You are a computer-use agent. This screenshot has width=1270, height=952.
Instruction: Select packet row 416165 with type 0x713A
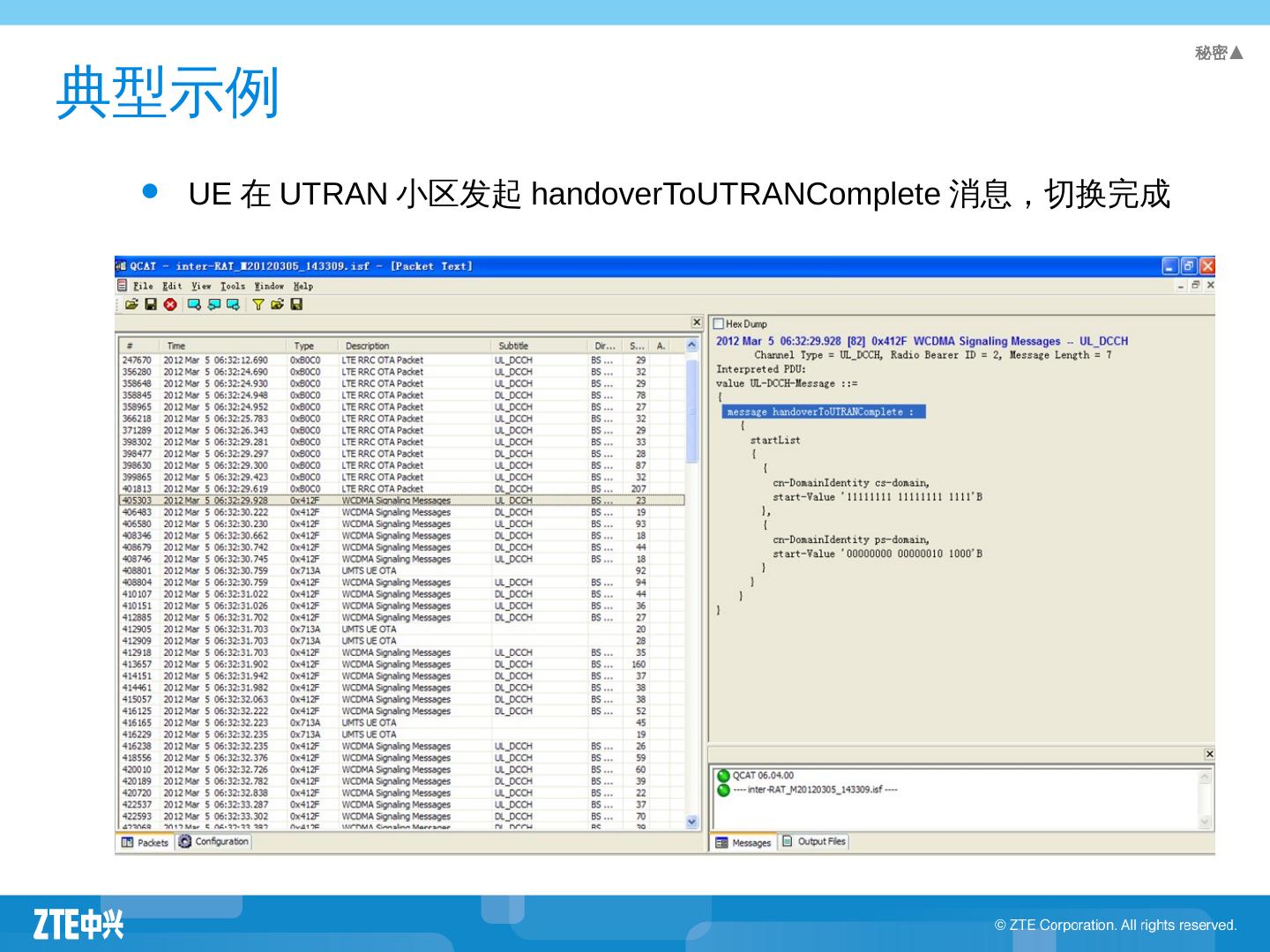[401, 723]
